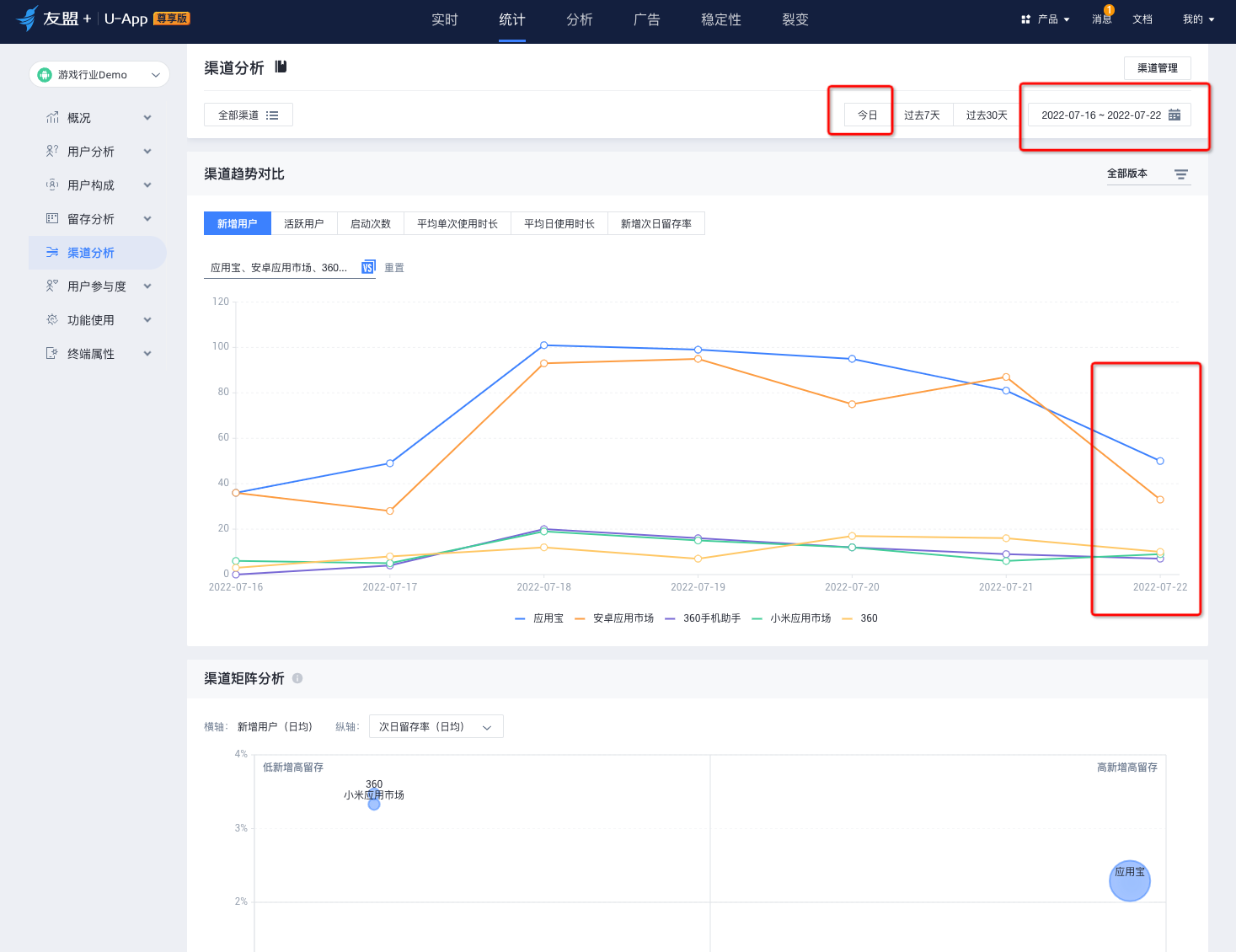
Task: Click the date range input field
Action: 1110,115
